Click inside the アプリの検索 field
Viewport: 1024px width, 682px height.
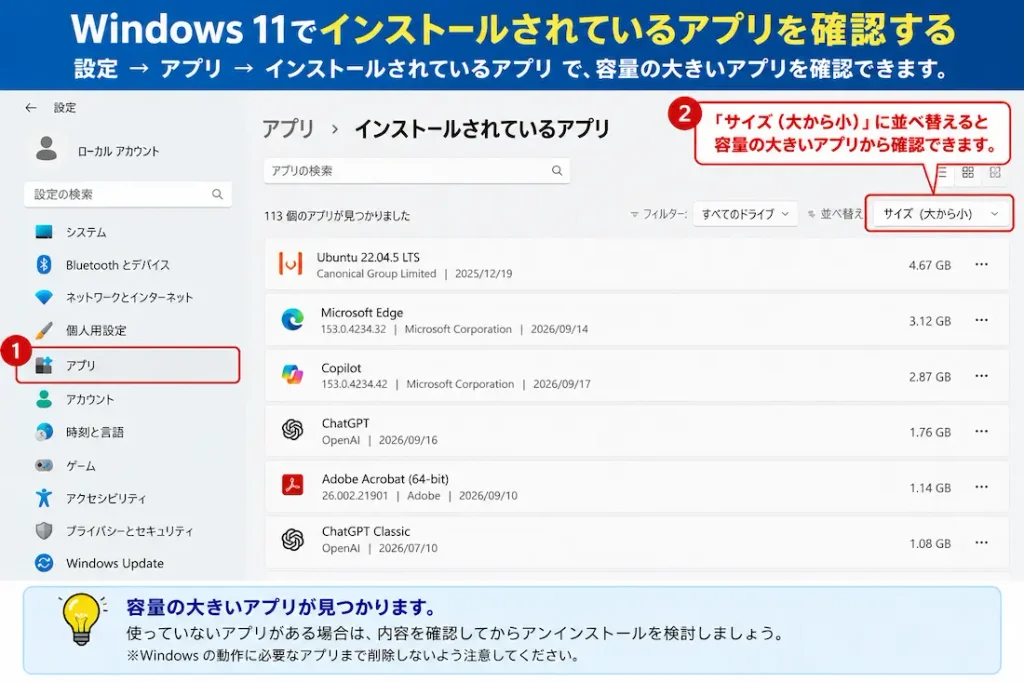(417, 170)
